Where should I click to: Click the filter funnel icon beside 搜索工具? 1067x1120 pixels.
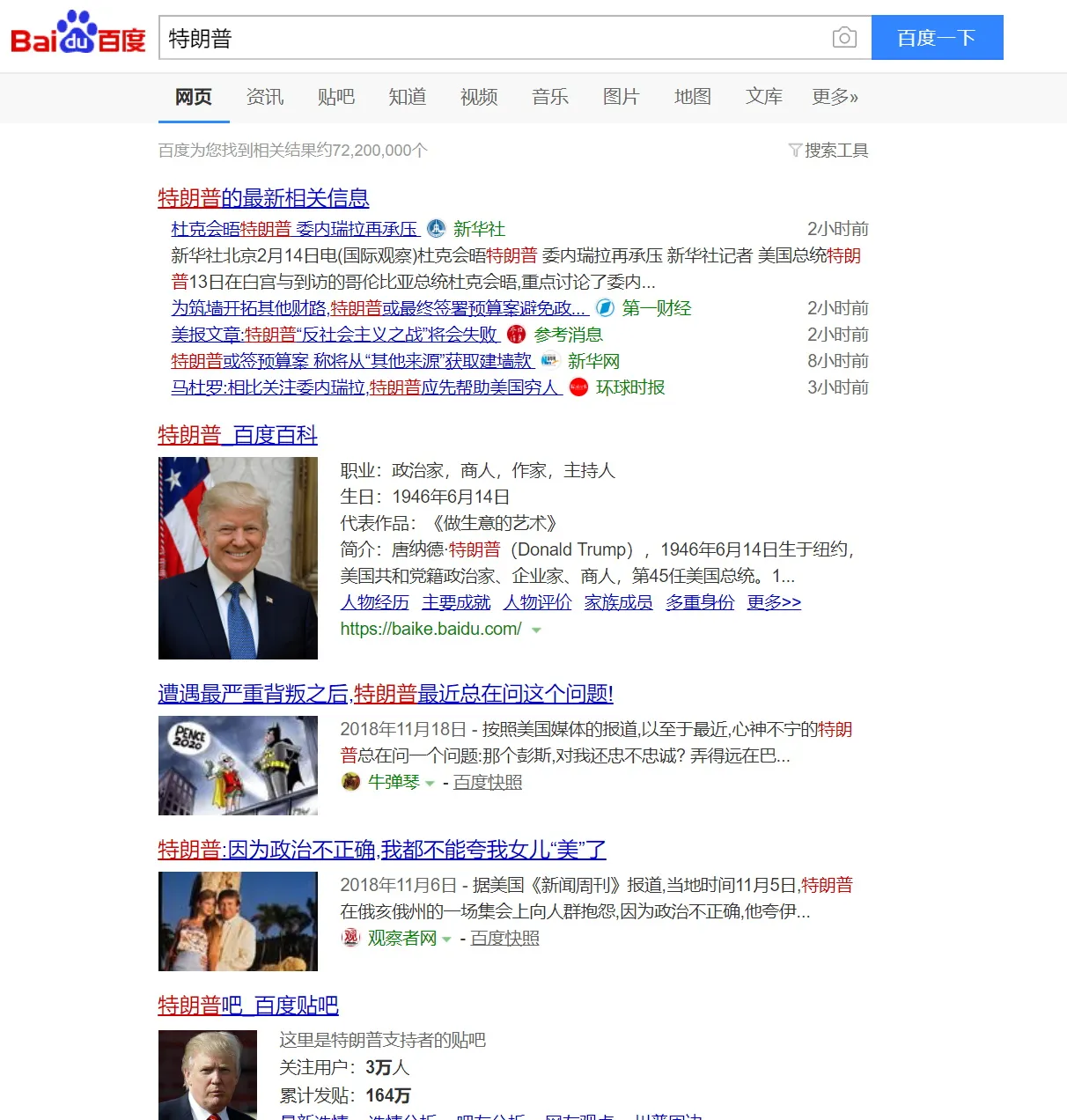[x=795, y=151]
